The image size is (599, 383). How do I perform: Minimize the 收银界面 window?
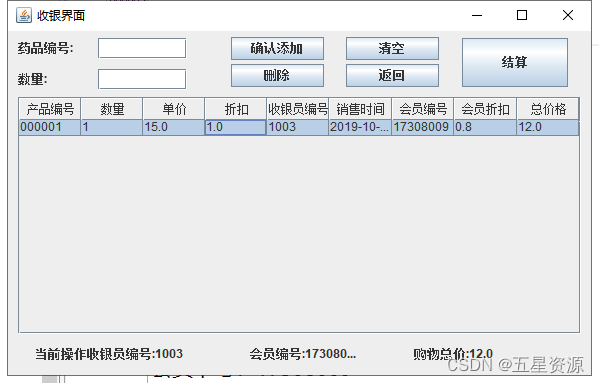coord(477,15)
